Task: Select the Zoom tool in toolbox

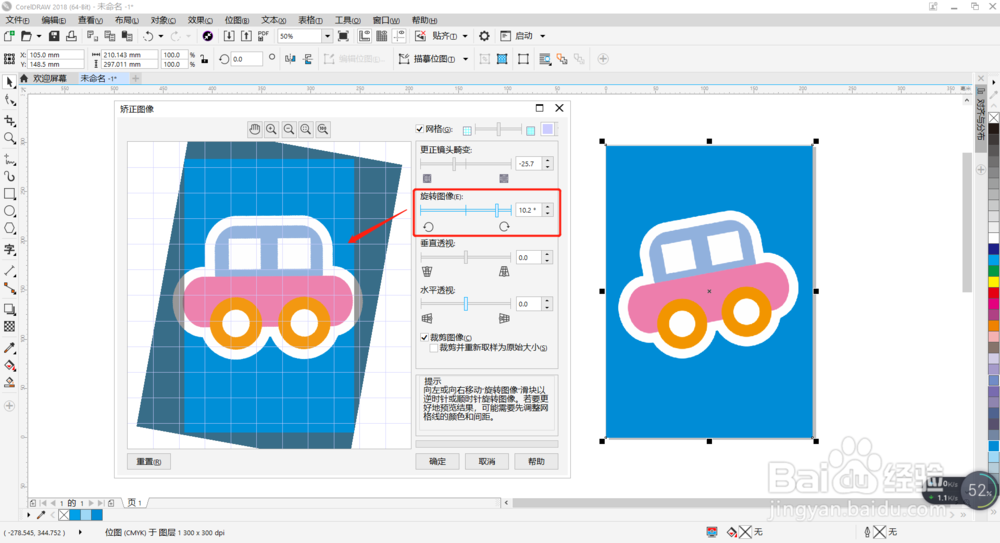Action: tap(9, 138)
